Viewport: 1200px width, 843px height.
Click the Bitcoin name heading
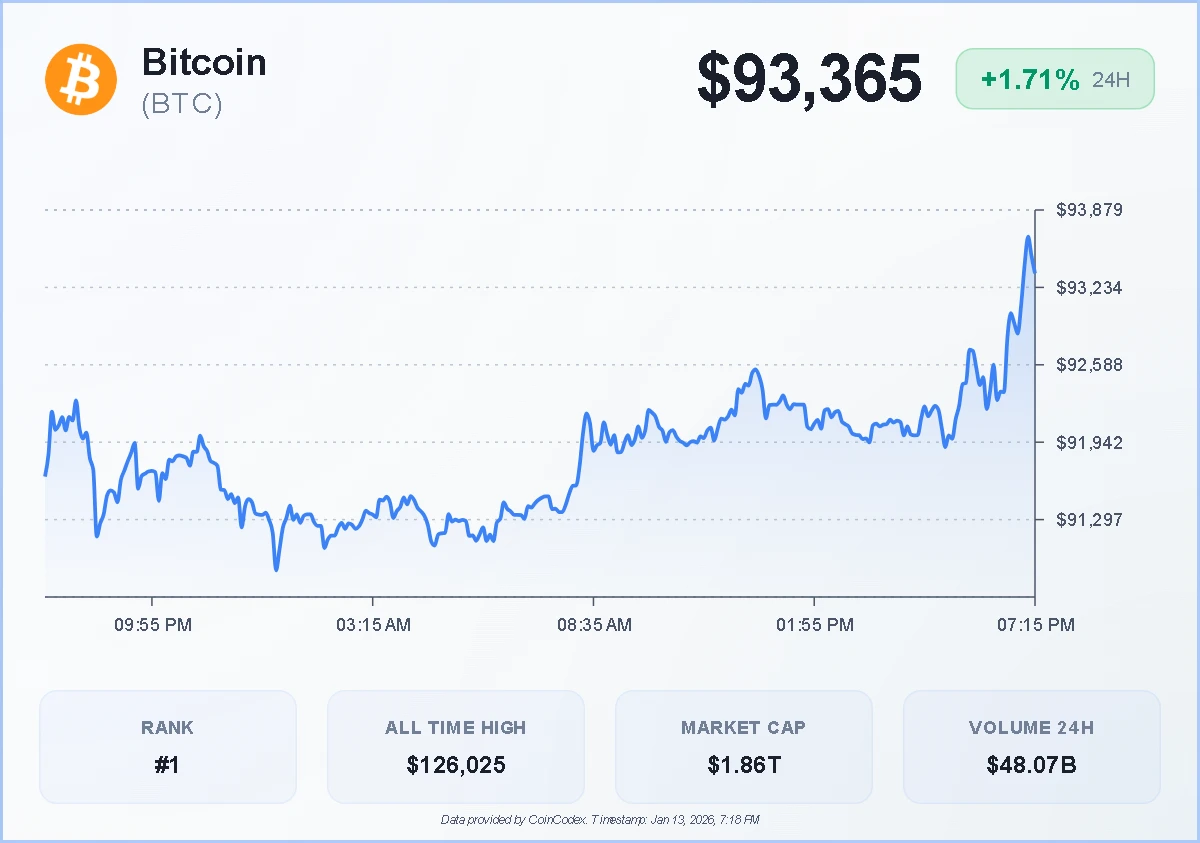coord(204,62)
